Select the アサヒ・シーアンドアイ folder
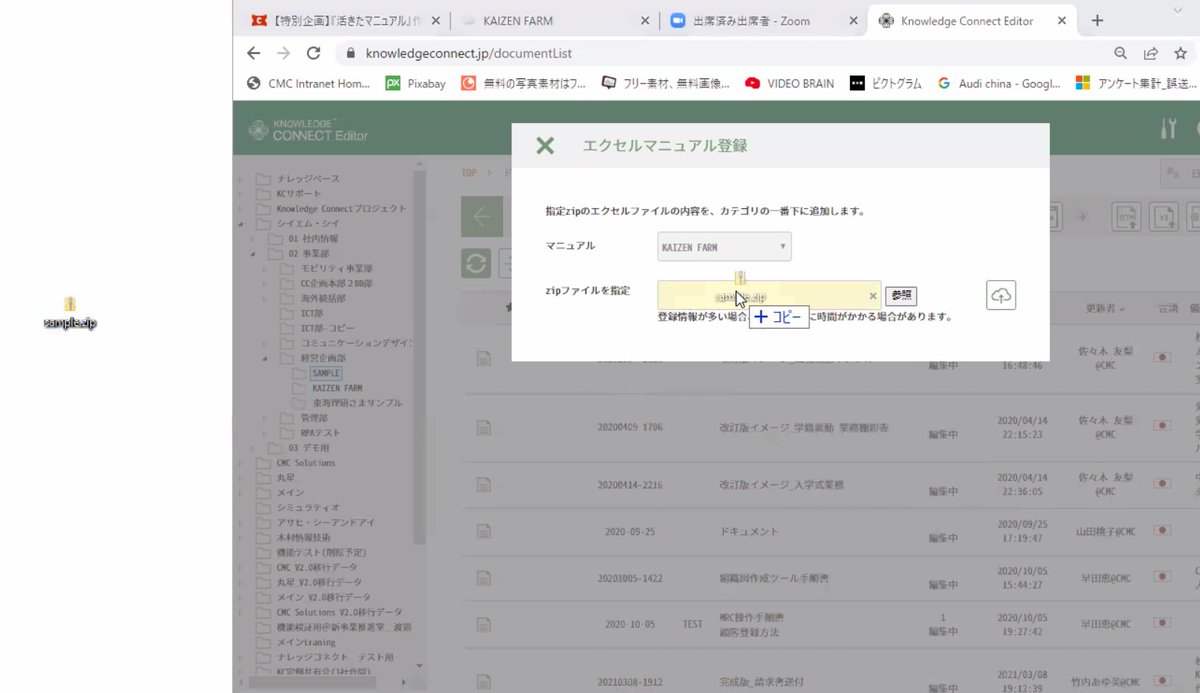The image size is (1200, 693). 326,522
